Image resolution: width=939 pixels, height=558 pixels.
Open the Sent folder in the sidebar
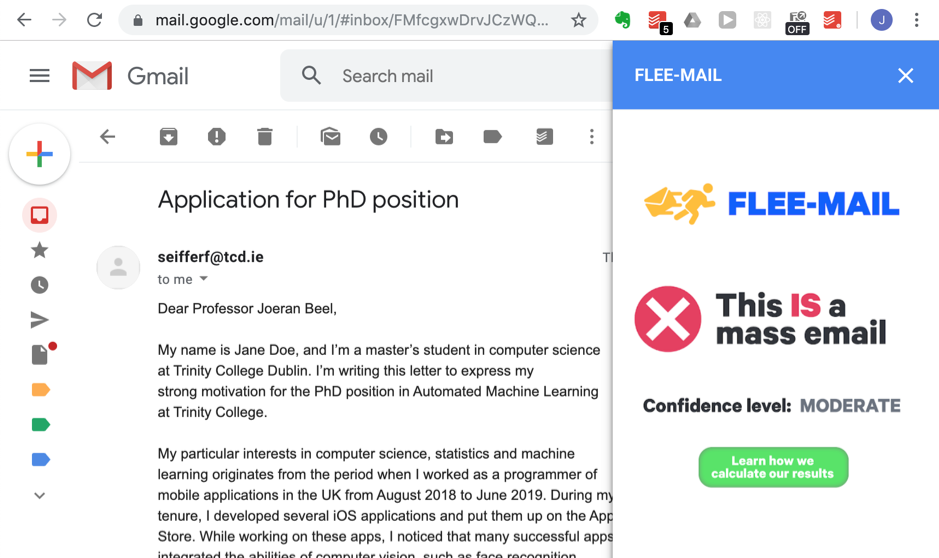(x=40, y=320)
